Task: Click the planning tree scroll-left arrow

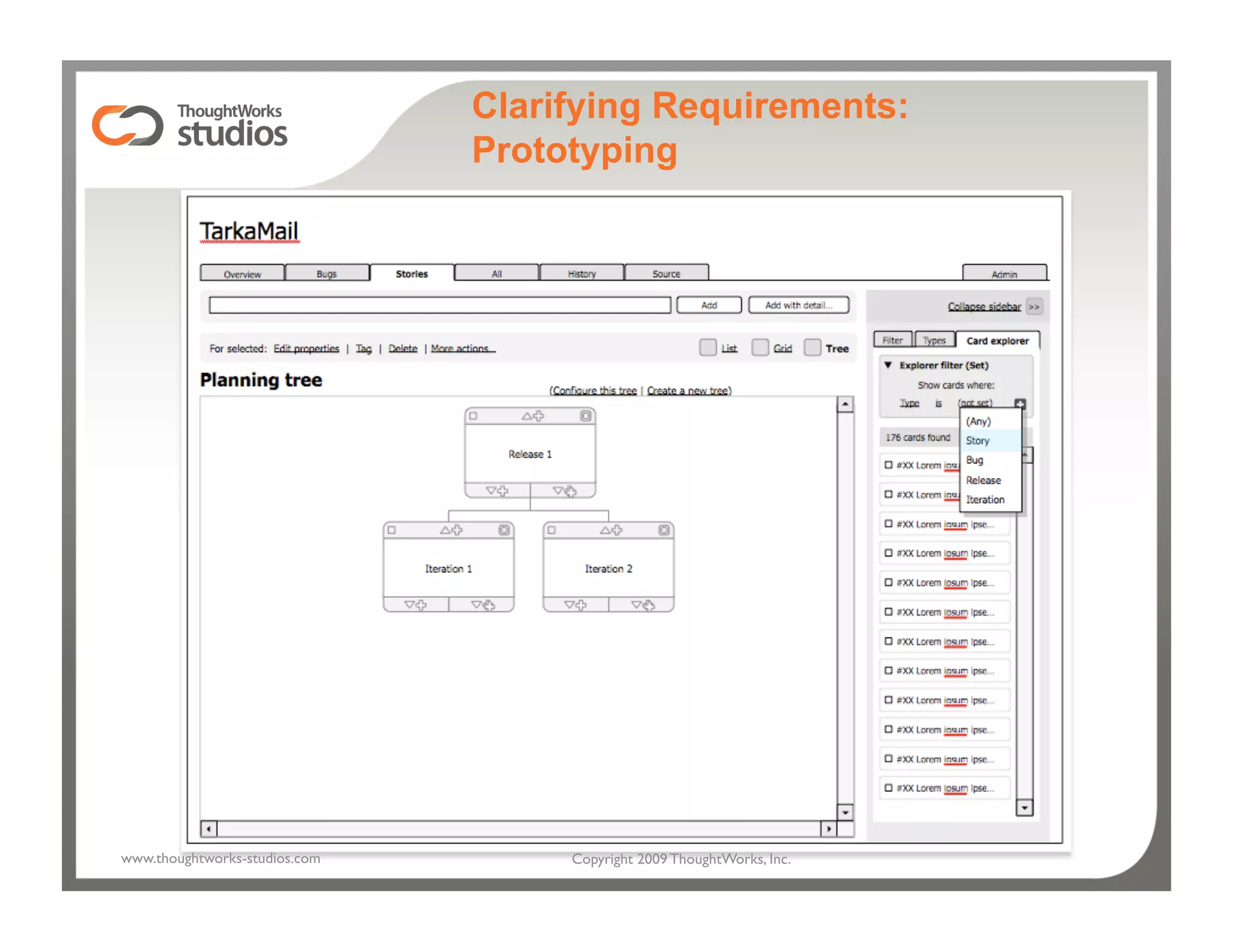Action: pyautogui.click(x=208, y=829)
